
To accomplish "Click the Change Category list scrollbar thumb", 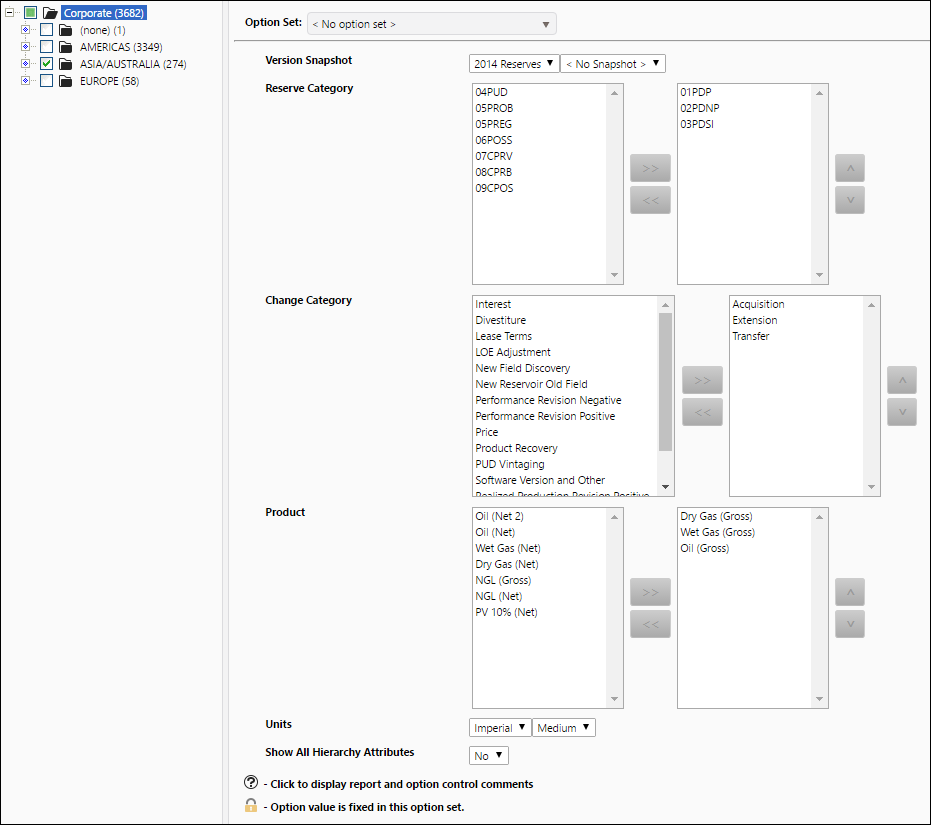I will pyautogui.click(x=666, y=382).
